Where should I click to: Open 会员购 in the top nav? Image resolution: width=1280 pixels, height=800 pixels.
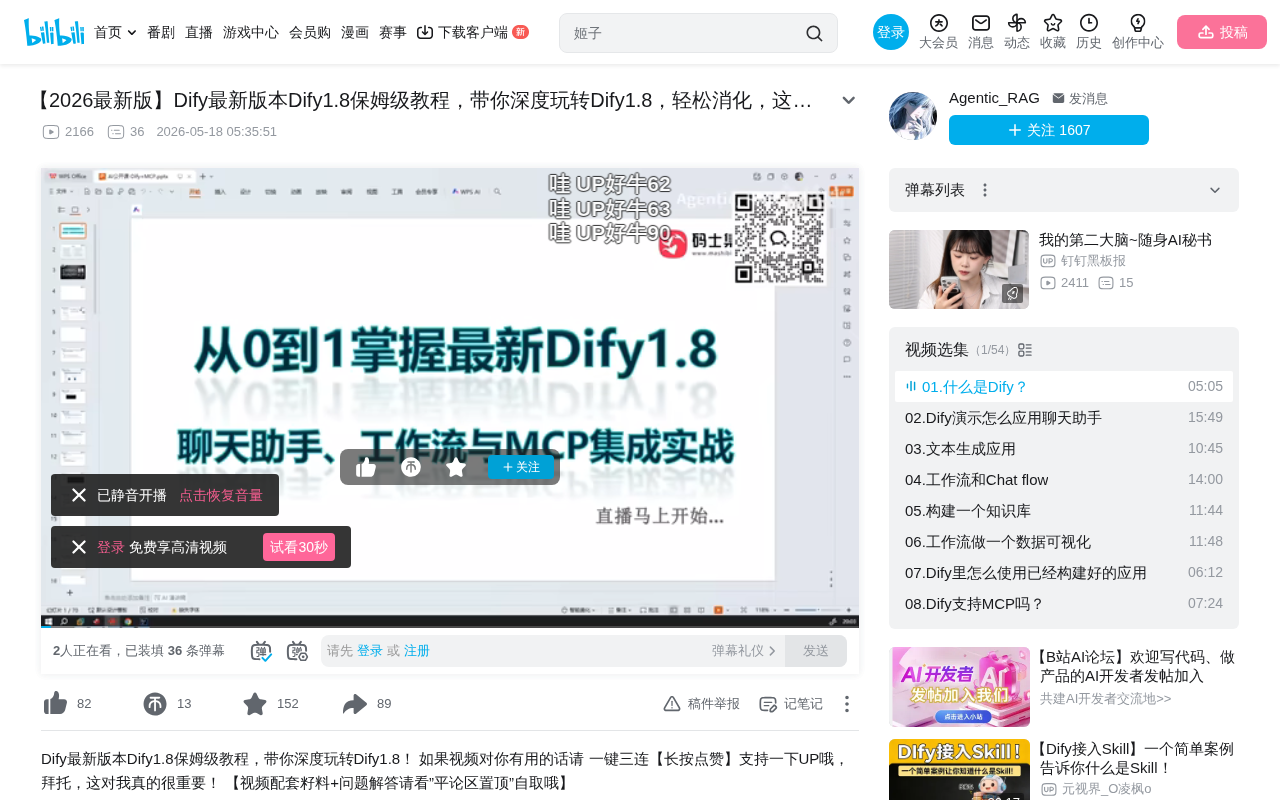(x=310, y=32)
